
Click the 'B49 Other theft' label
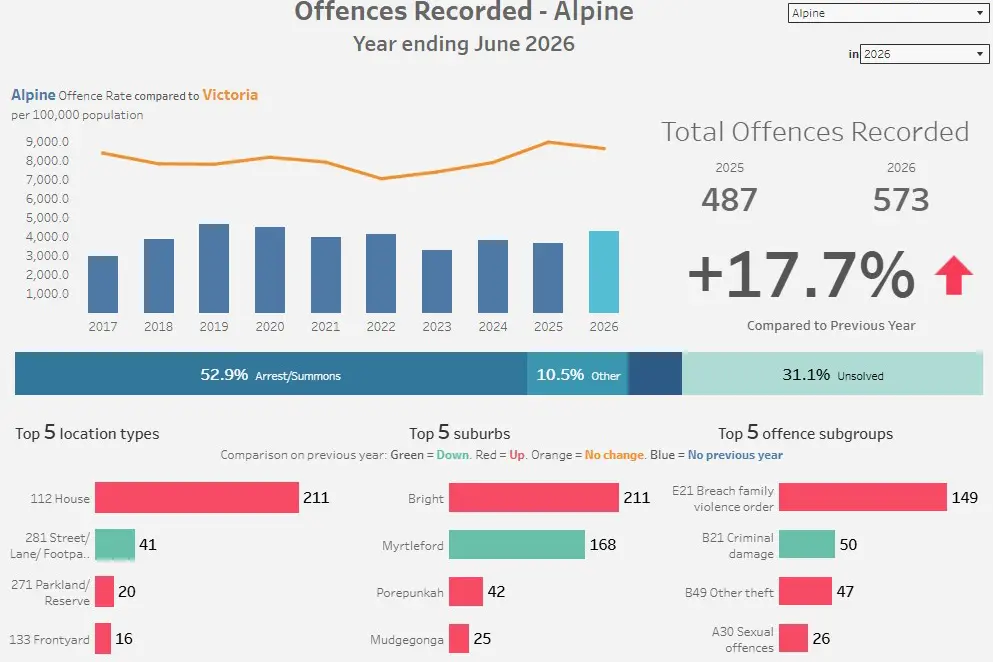click(x=729, y=592)
